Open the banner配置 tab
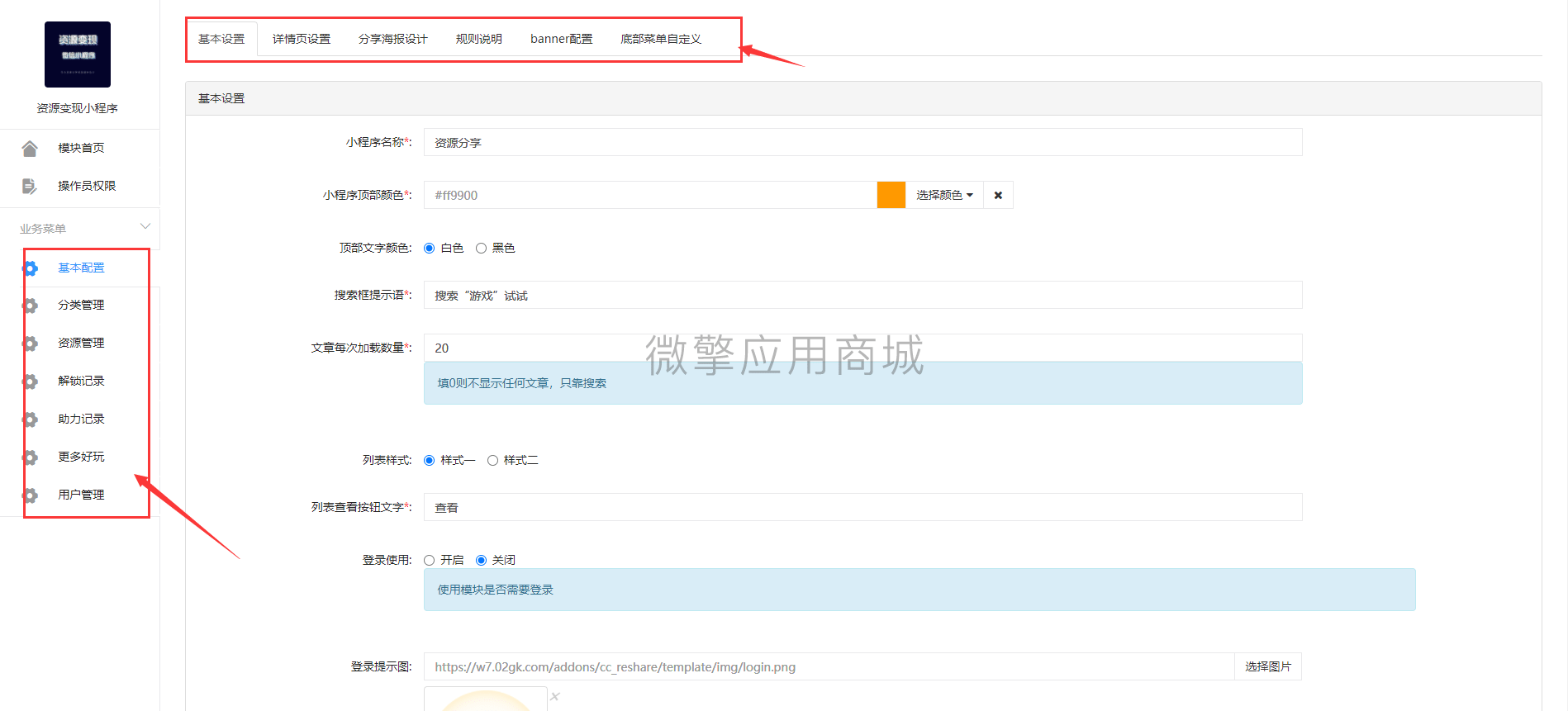The width and height of the screenshot is (1568, 711). [x=562, y=39]
